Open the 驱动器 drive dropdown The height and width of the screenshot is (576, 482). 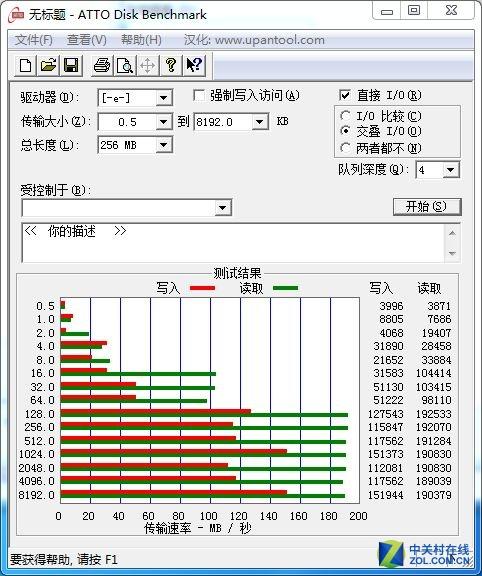(x=163, y=98)
